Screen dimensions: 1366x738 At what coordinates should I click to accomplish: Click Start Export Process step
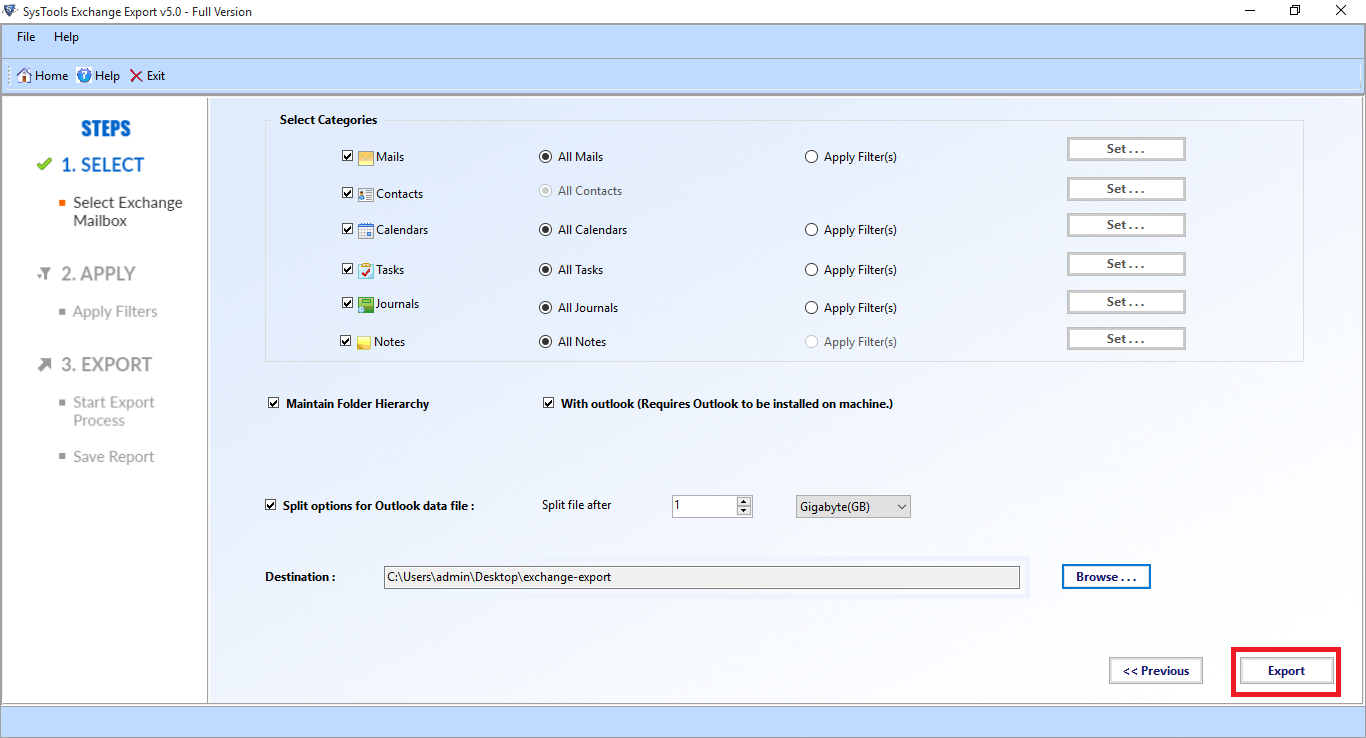coord(114,412)
